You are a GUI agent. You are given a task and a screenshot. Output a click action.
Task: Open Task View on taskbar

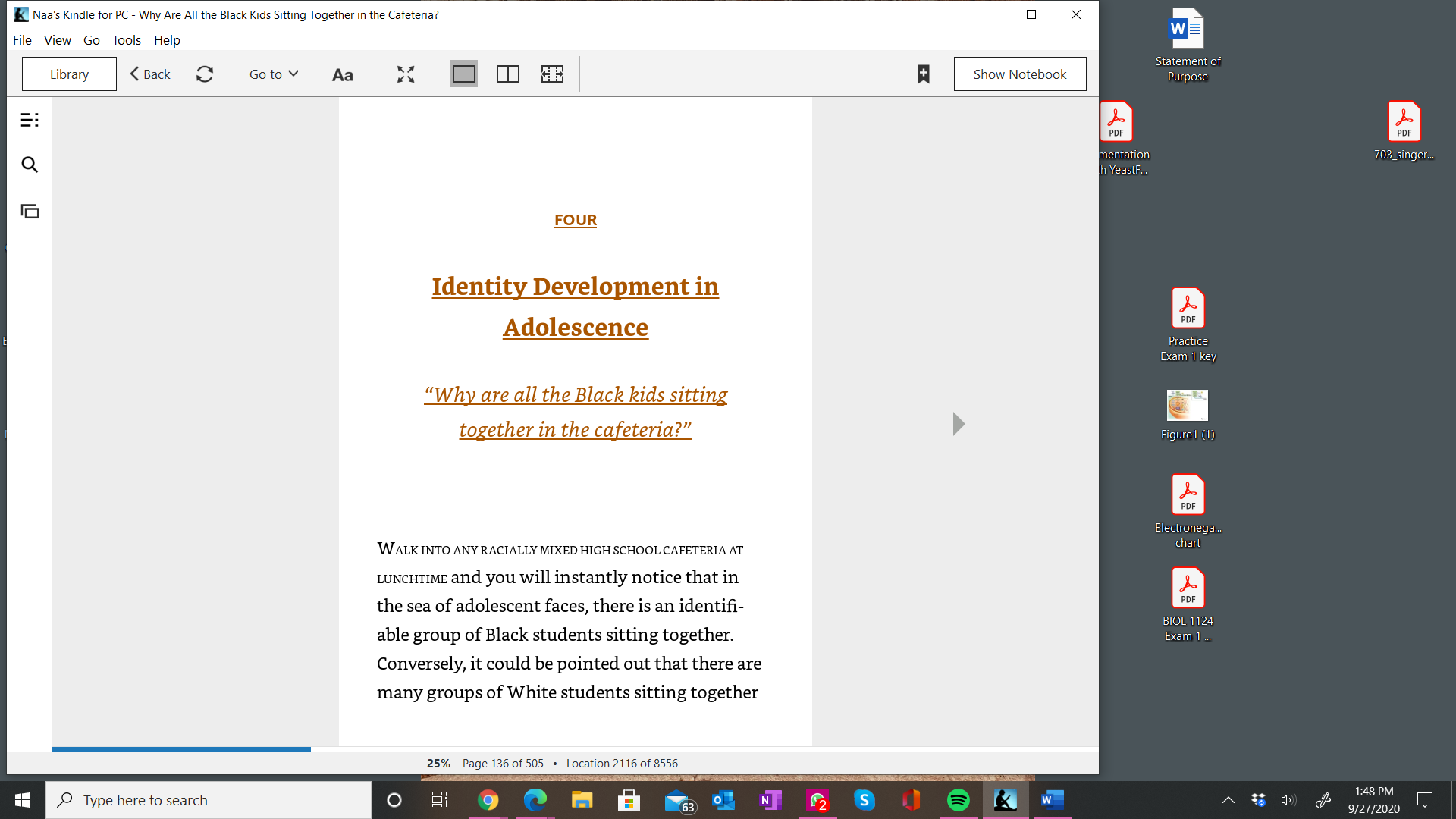(x=440, y=800)
